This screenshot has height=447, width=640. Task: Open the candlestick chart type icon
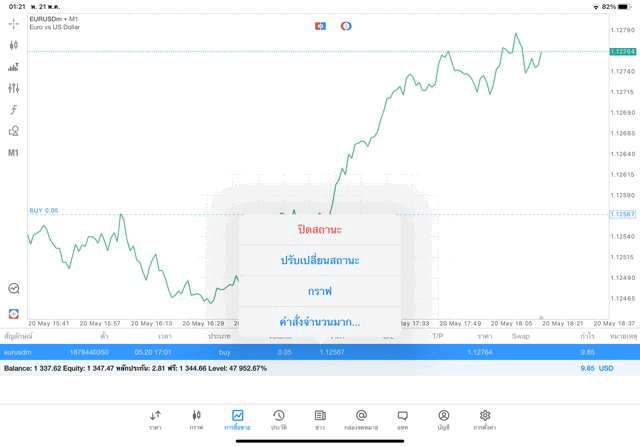(14, 45)
